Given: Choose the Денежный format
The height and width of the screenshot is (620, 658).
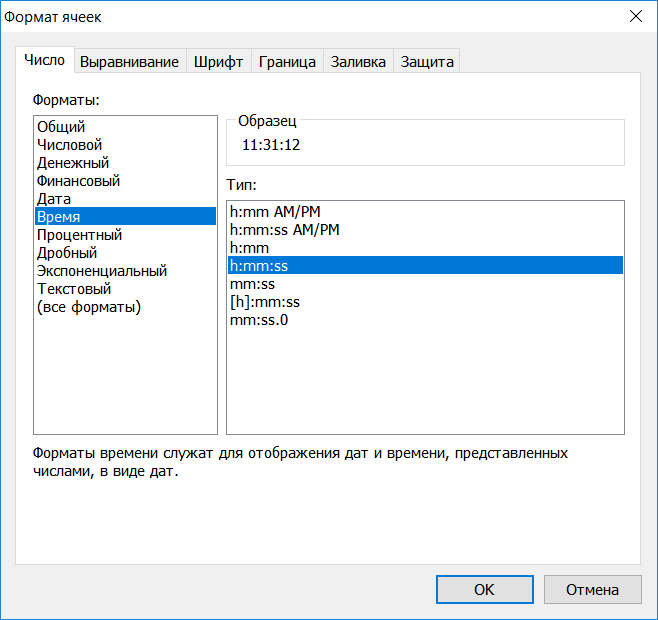Looking at the screenshot, I should click(125, 162).
